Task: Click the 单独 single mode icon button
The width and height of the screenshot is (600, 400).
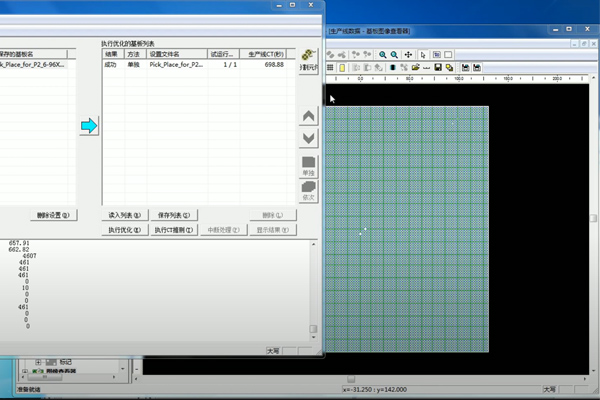Action: 308,167
